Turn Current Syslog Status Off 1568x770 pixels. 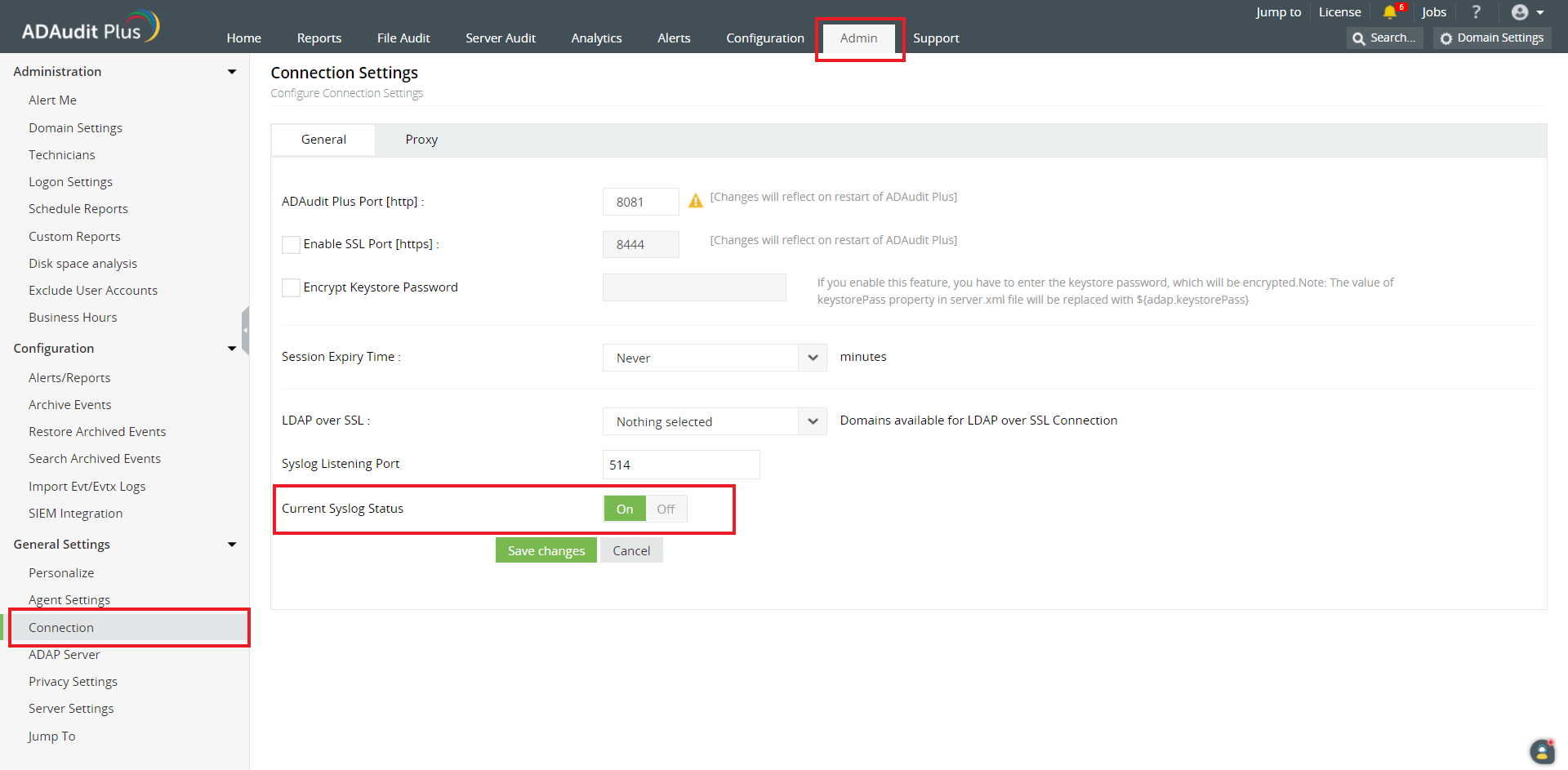point(666,509)
